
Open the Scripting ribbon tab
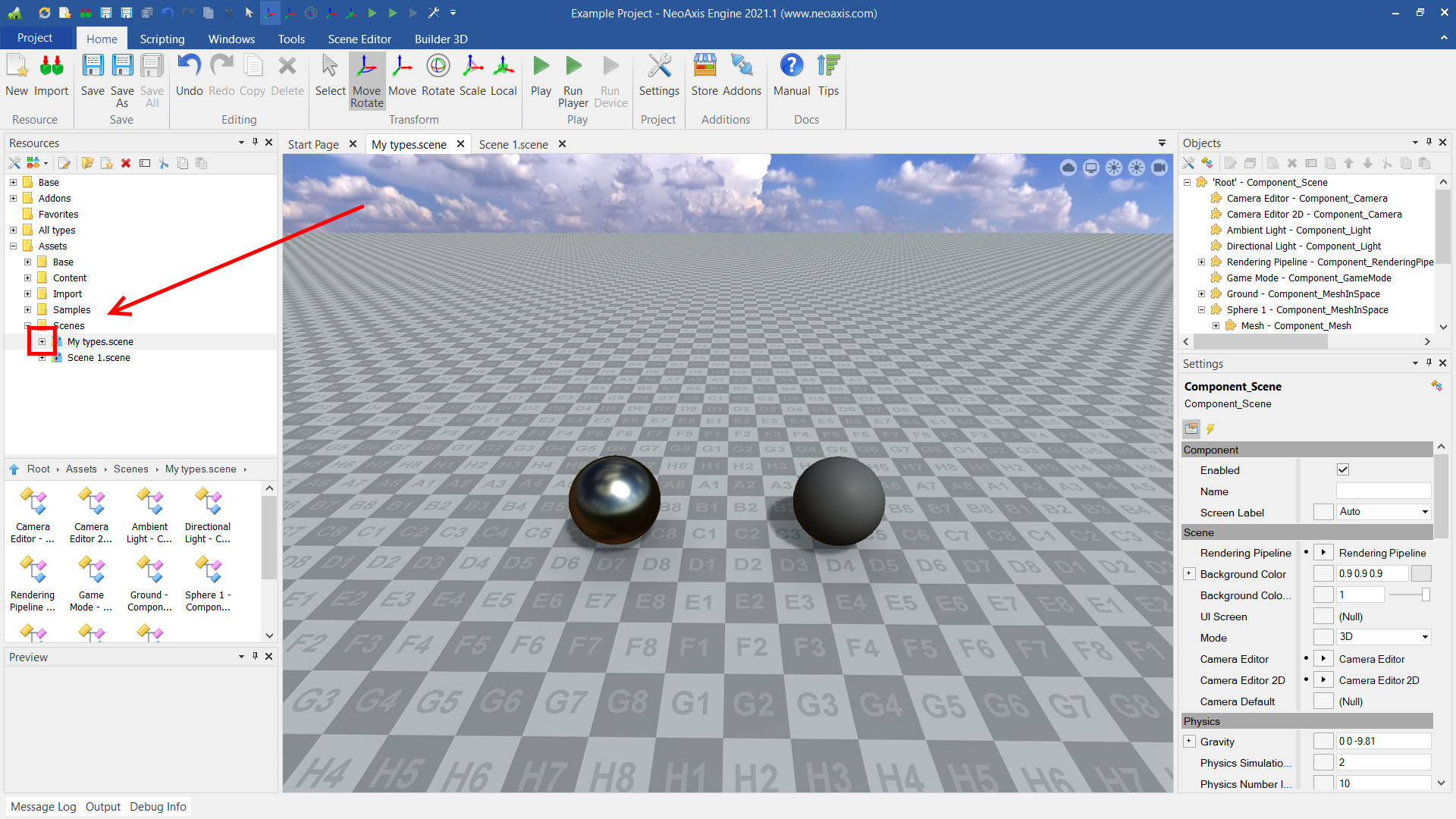(x=162, y=39)
